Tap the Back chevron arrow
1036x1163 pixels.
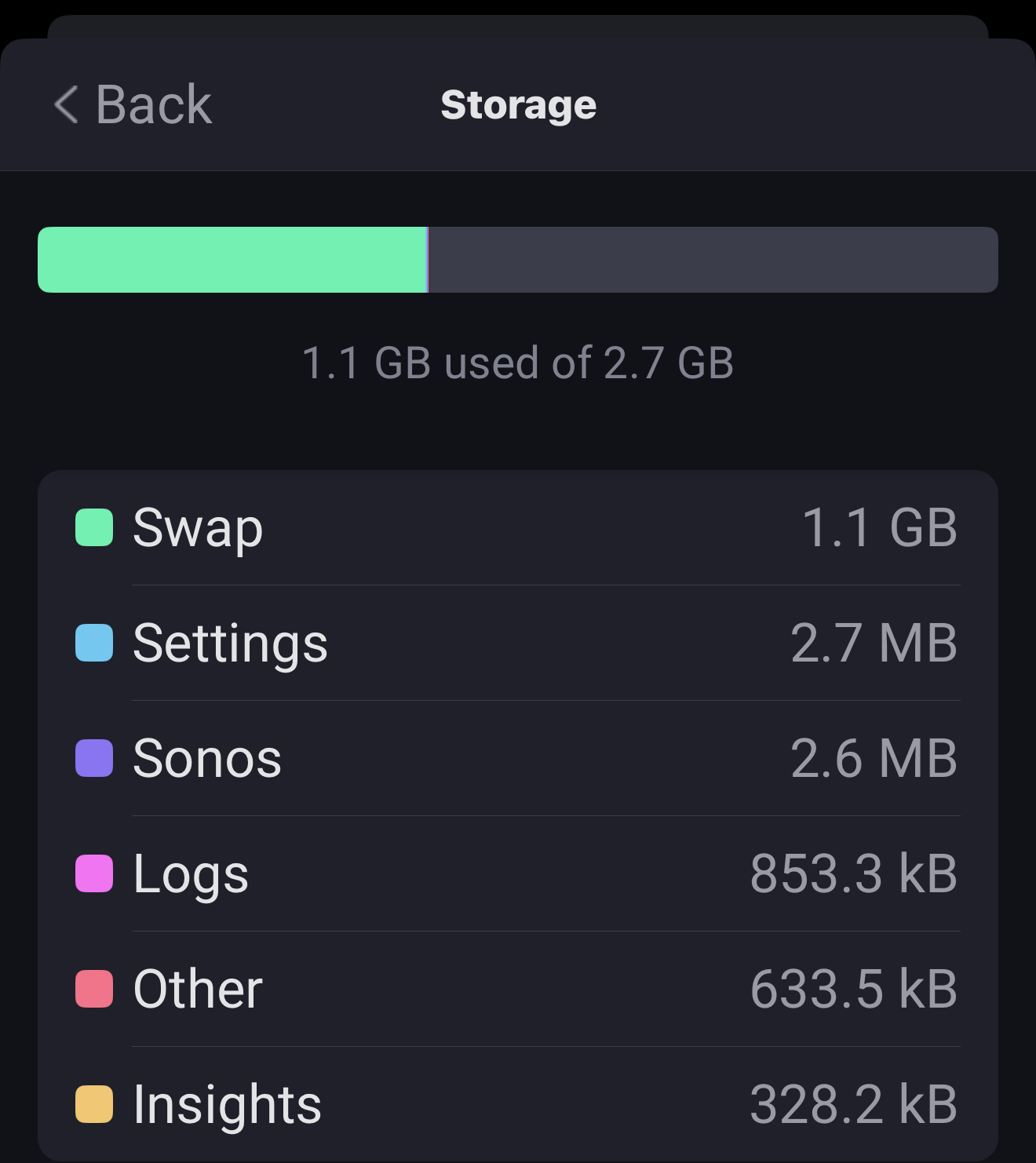pos(67,104)
